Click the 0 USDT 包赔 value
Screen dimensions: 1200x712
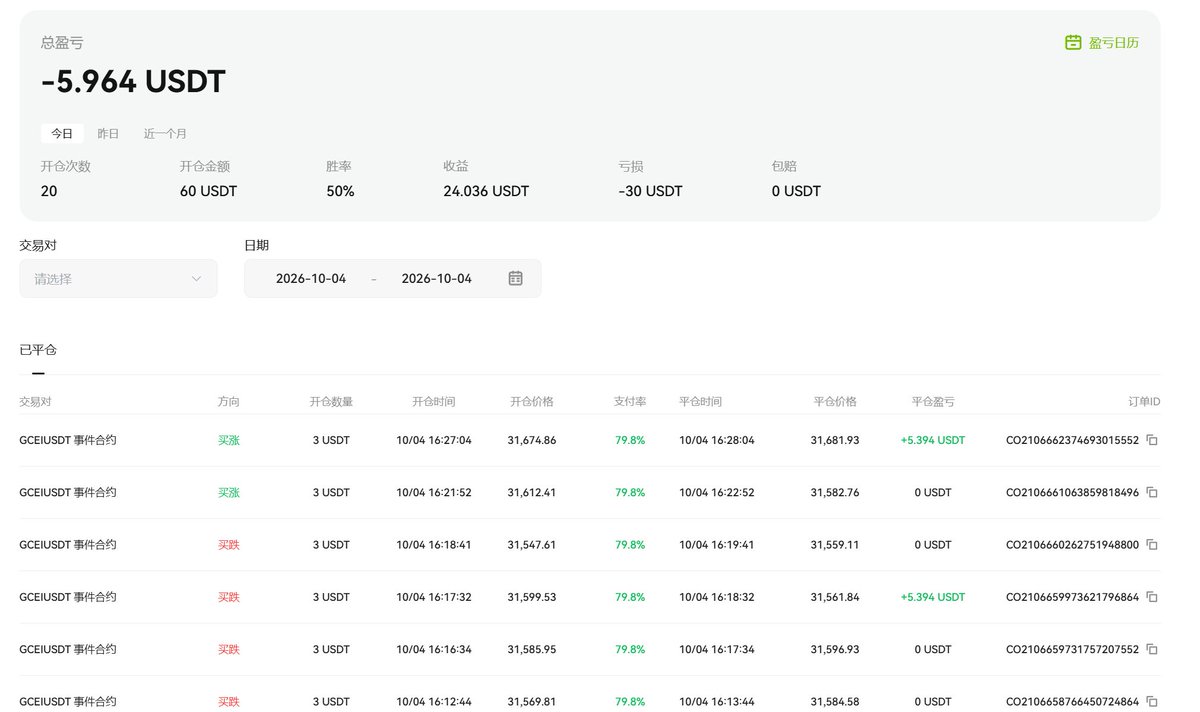click(x=796, y=191)
